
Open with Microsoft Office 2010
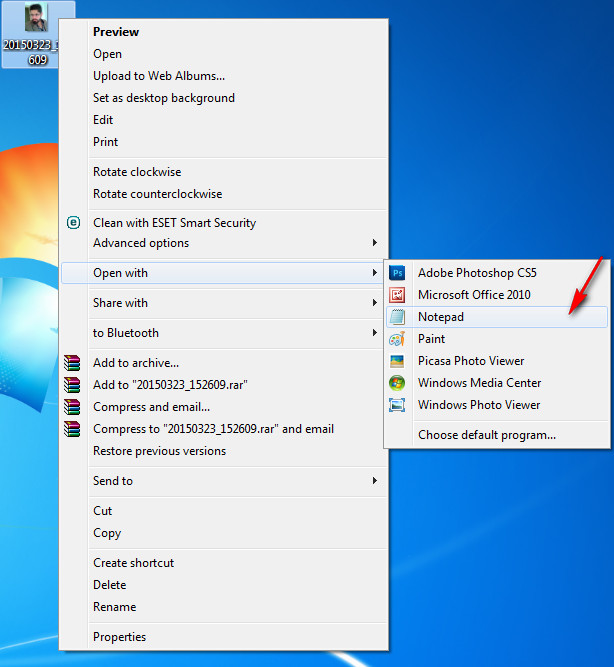497,295
